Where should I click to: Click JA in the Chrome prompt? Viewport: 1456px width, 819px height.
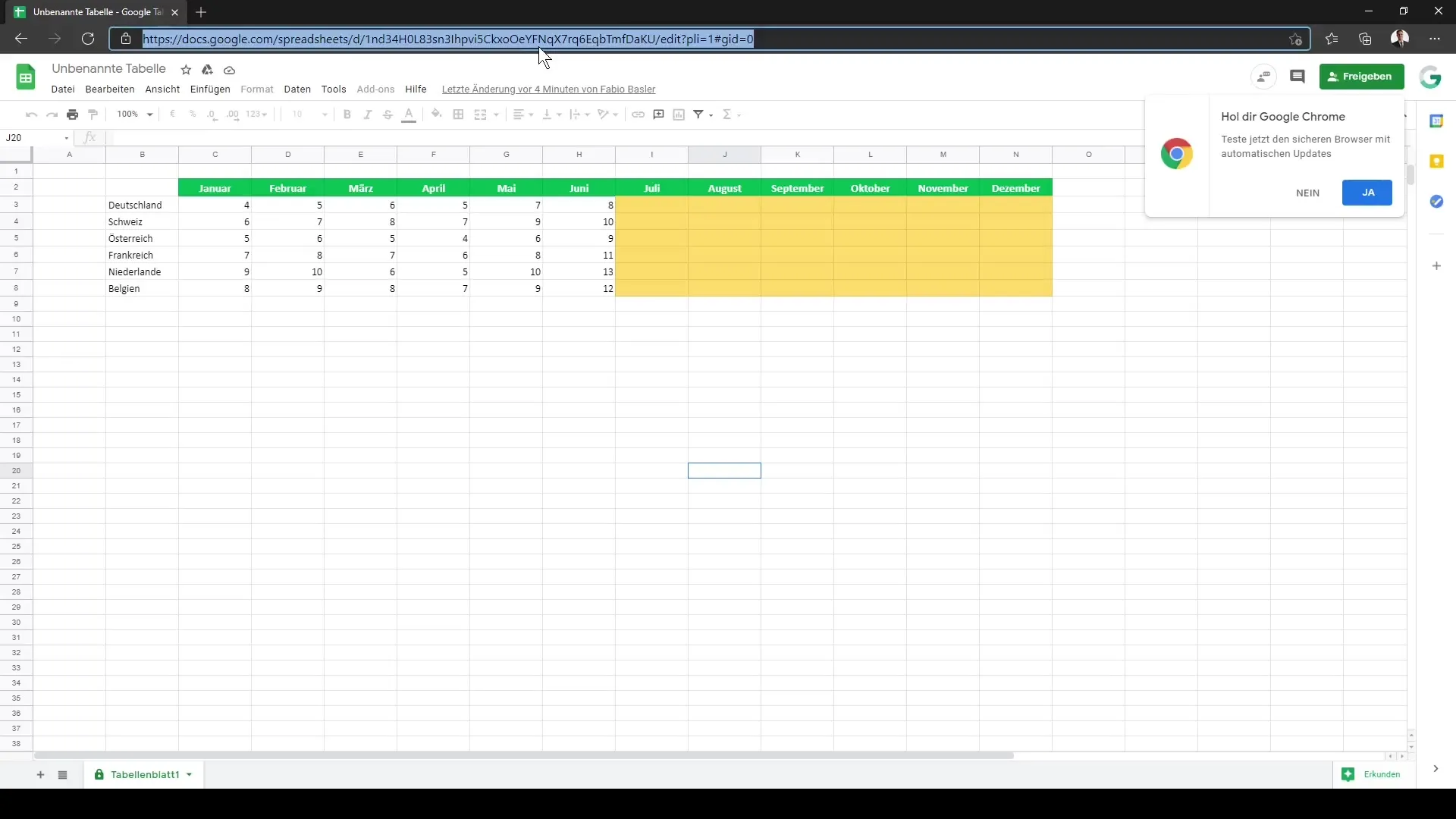(x=1367, y=193)
